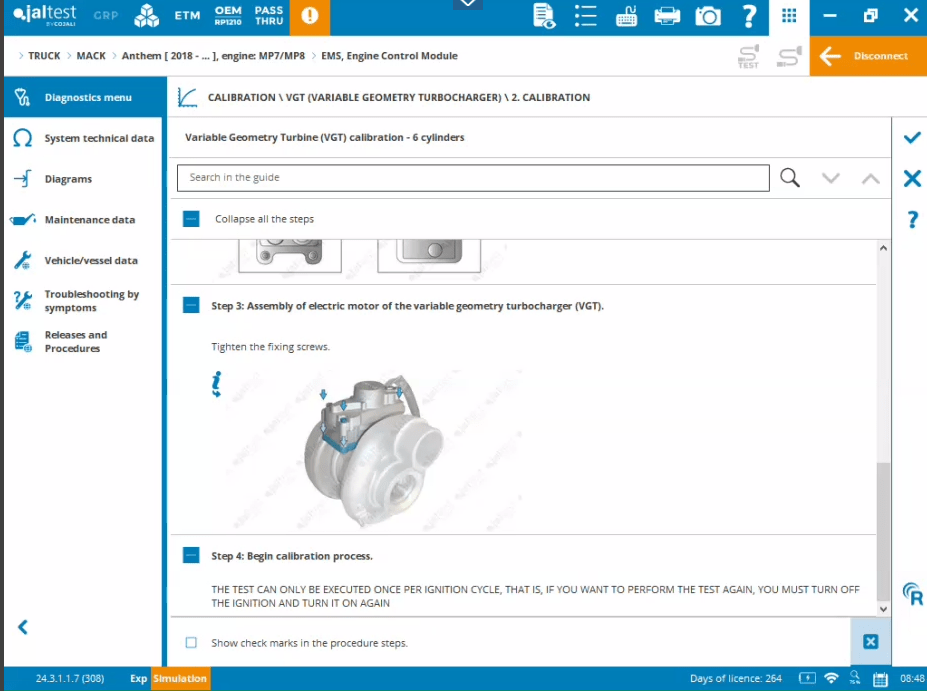Click the blue X cancel icon on right
This screenshot has width=927, height=691.
[x=911, y=178]
